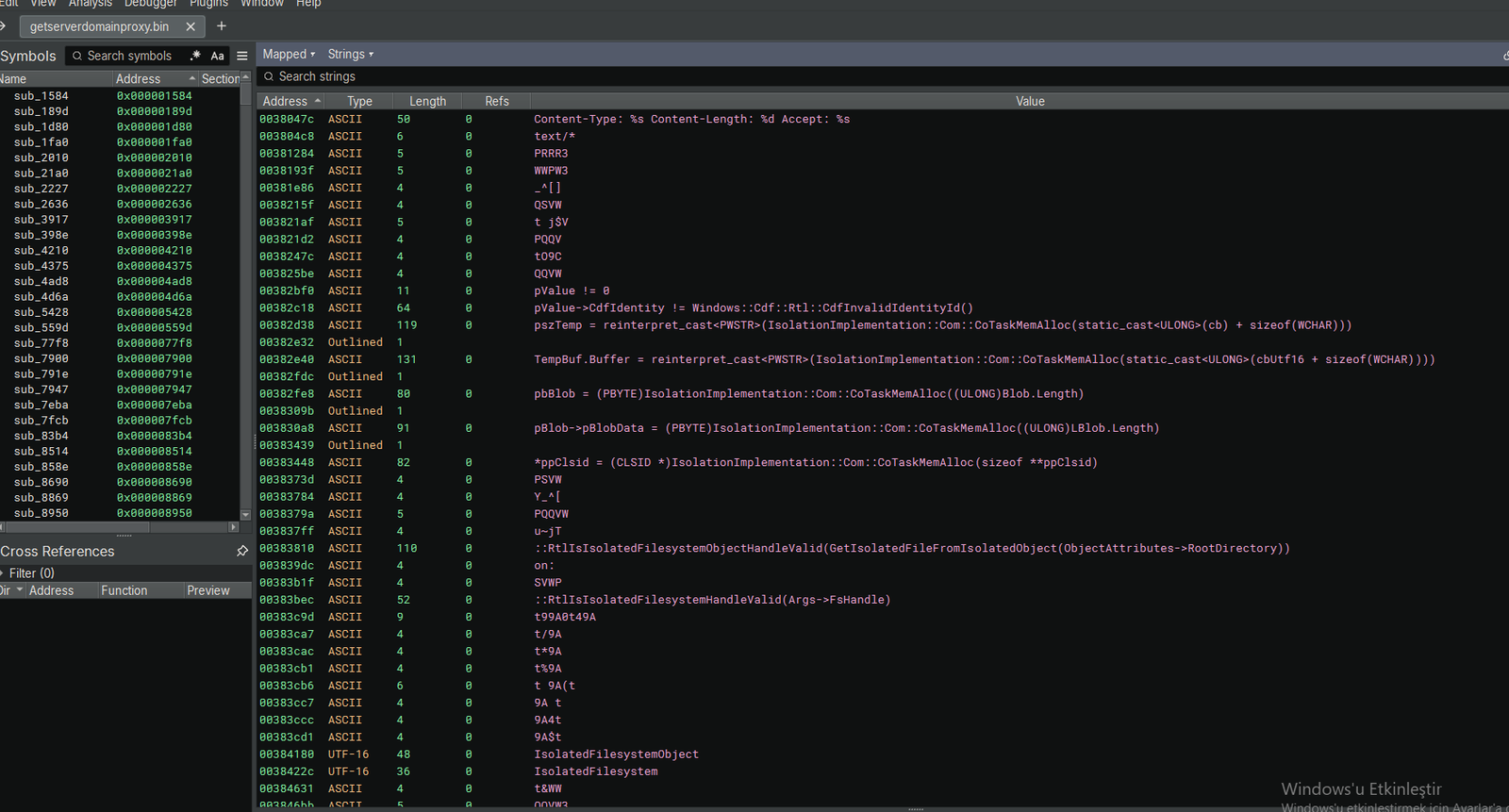The image size is (1509, 812).
Task: Select string 'pValue != 0'
Action: (x=572, y=290)
